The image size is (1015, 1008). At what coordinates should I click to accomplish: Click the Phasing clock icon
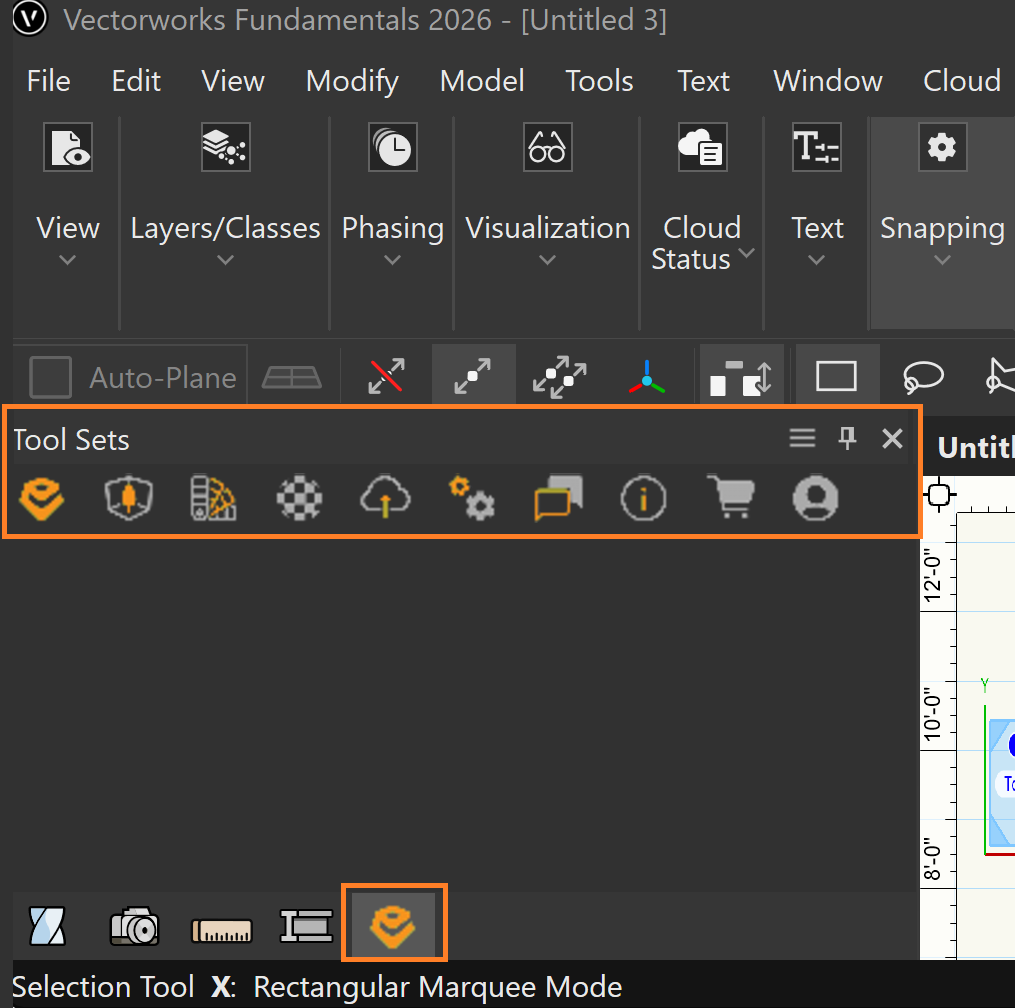393,147
